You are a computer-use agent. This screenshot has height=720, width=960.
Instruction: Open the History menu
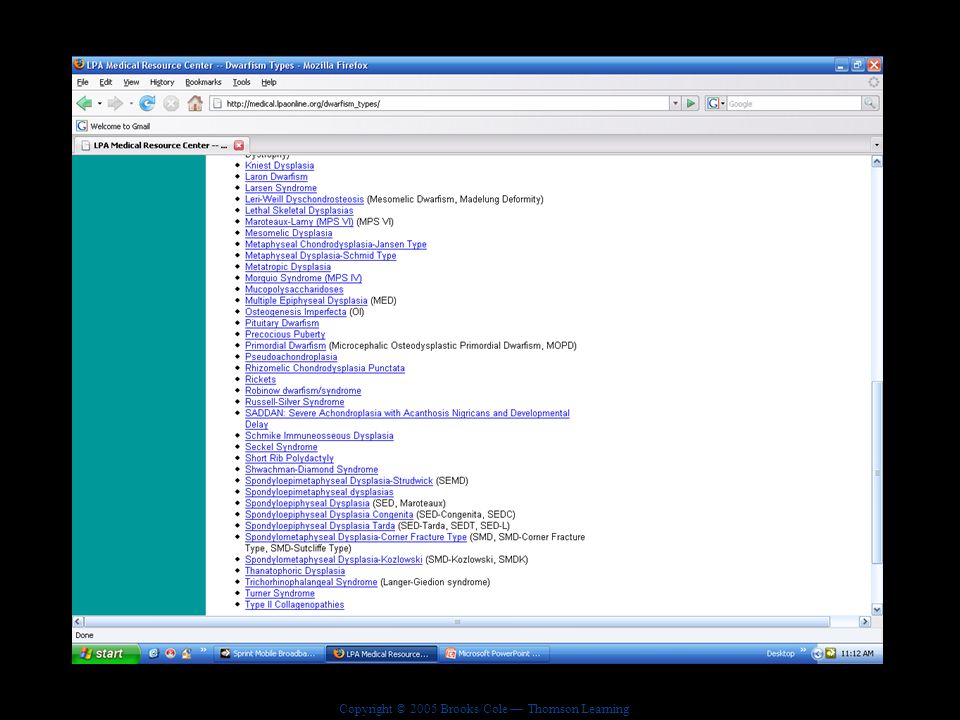[x=162, y=82]
